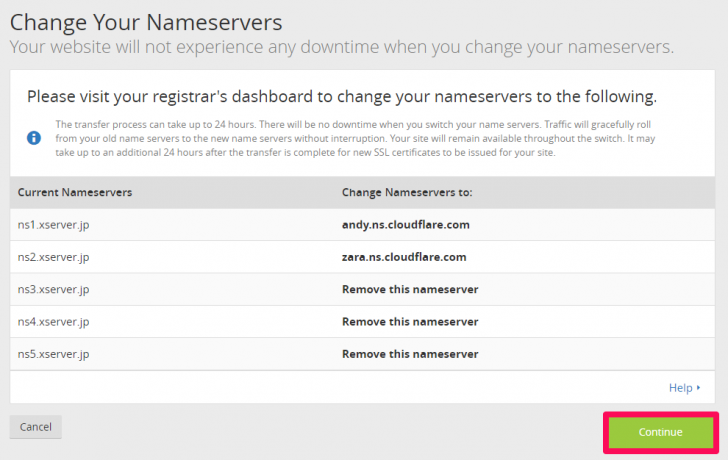Image resolution: width=728 pixels, height=460 pixels.
Task: Click zara.ns.cloudflare.com nameserver value
Action: point(404,257)
